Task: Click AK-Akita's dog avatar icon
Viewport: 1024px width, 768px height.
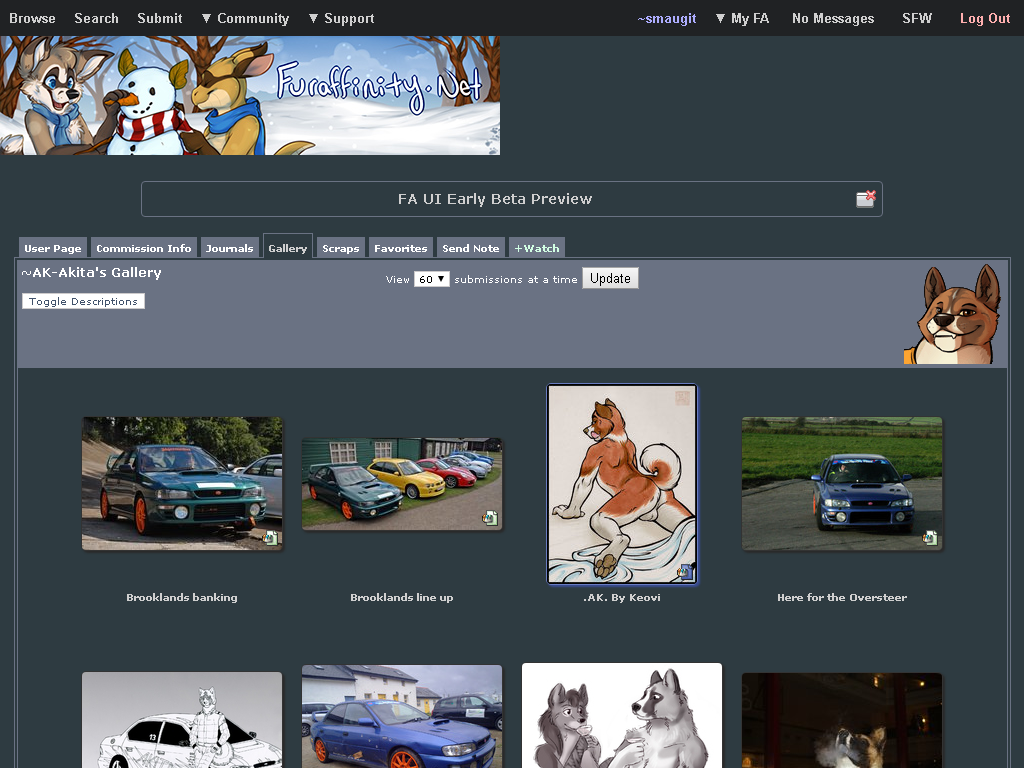Action: point(954,314)
